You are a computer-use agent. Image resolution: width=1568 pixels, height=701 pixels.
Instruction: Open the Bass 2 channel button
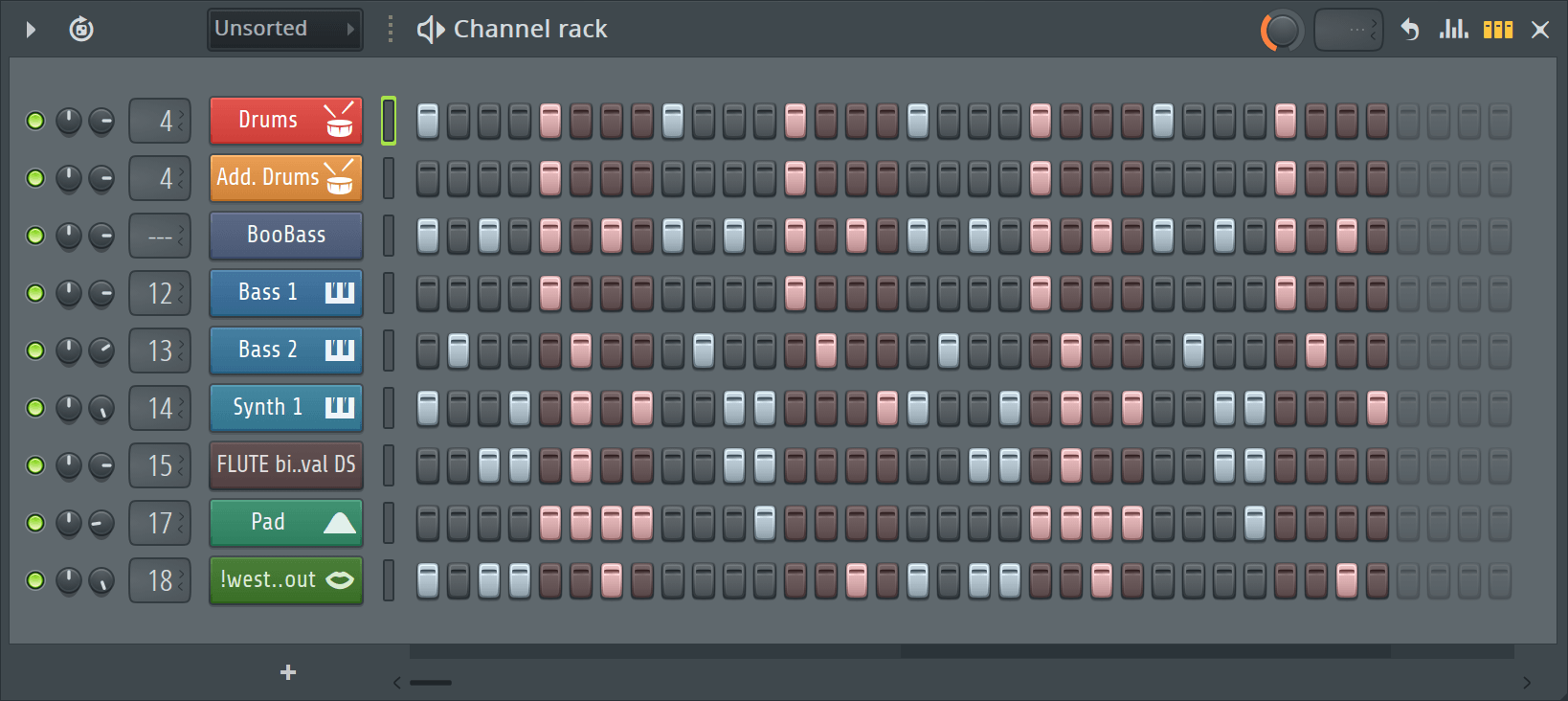[x=286, y=350]
